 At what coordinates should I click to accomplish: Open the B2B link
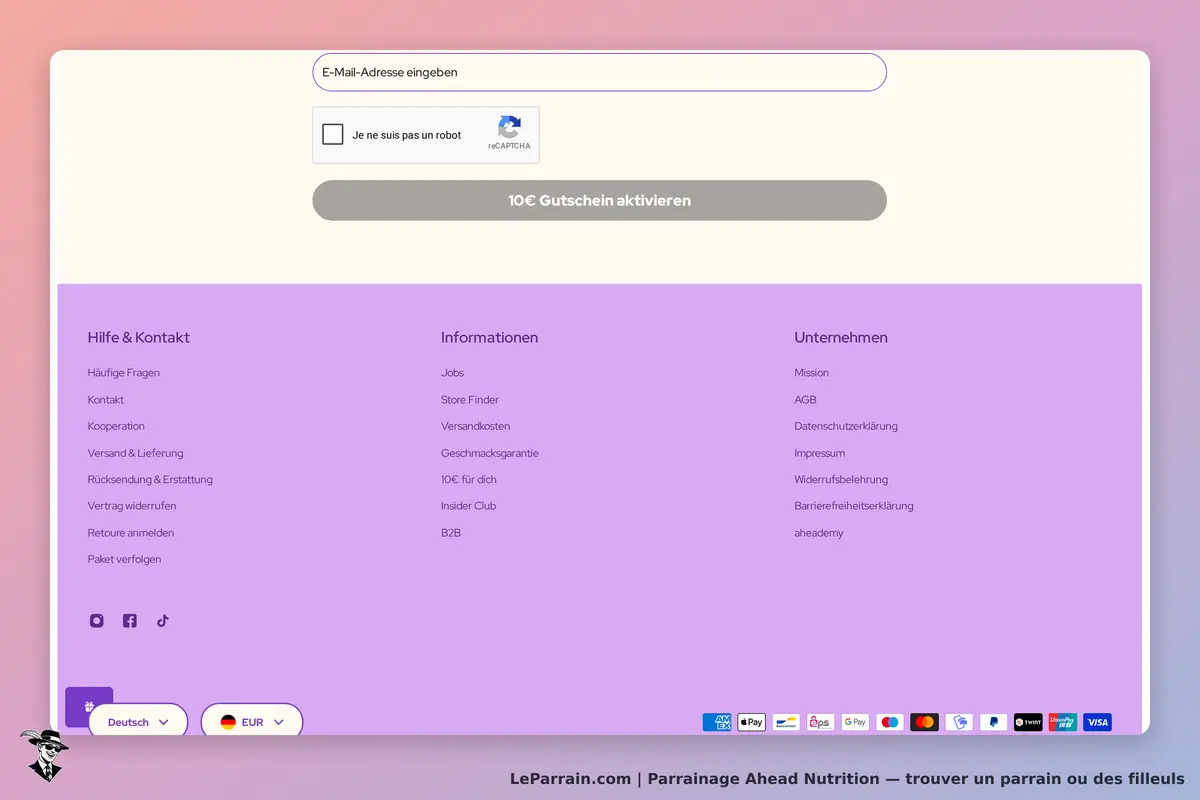click(x=451, y=533)
